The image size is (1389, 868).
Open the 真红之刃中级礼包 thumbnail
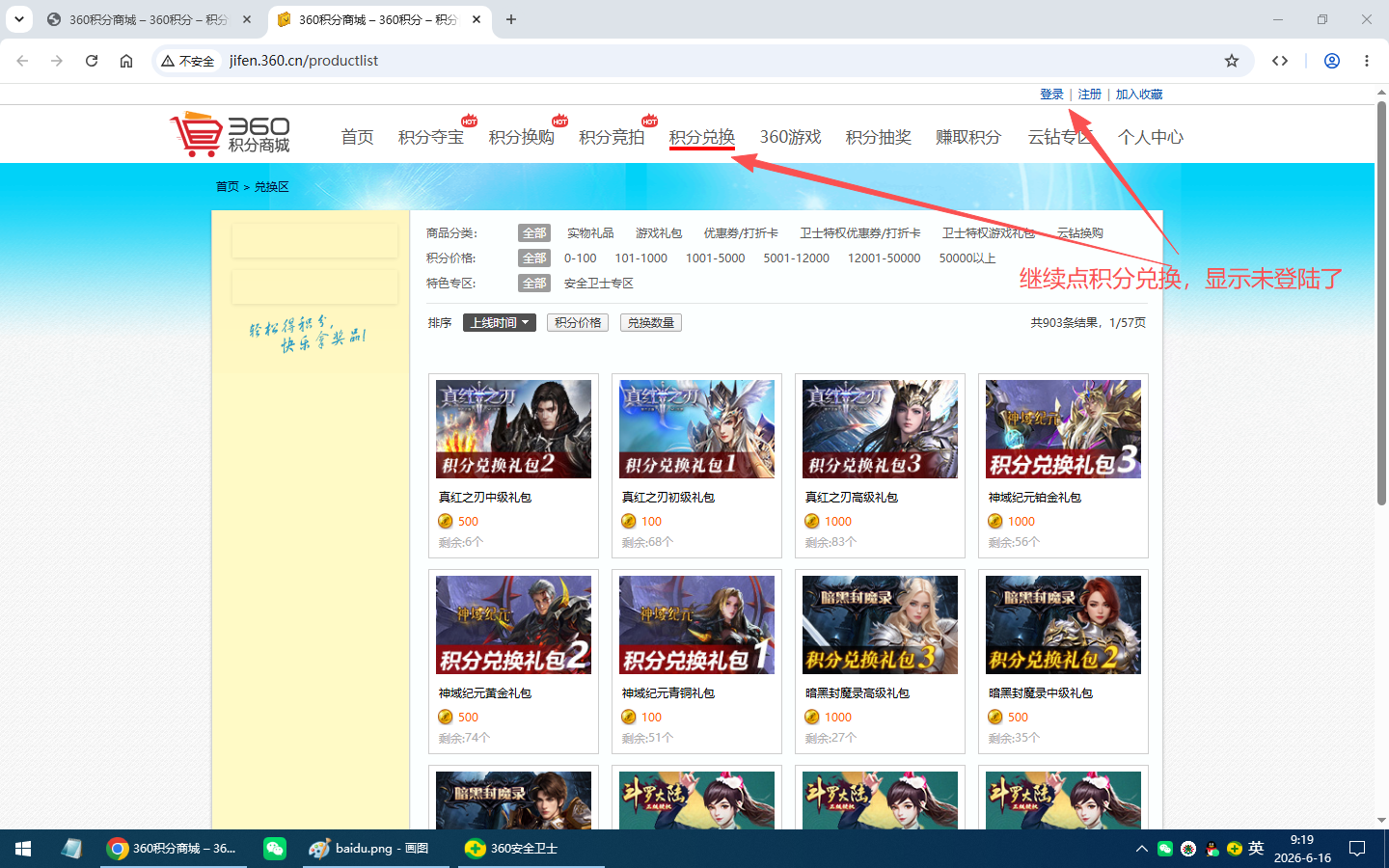[x=513, y=429]
